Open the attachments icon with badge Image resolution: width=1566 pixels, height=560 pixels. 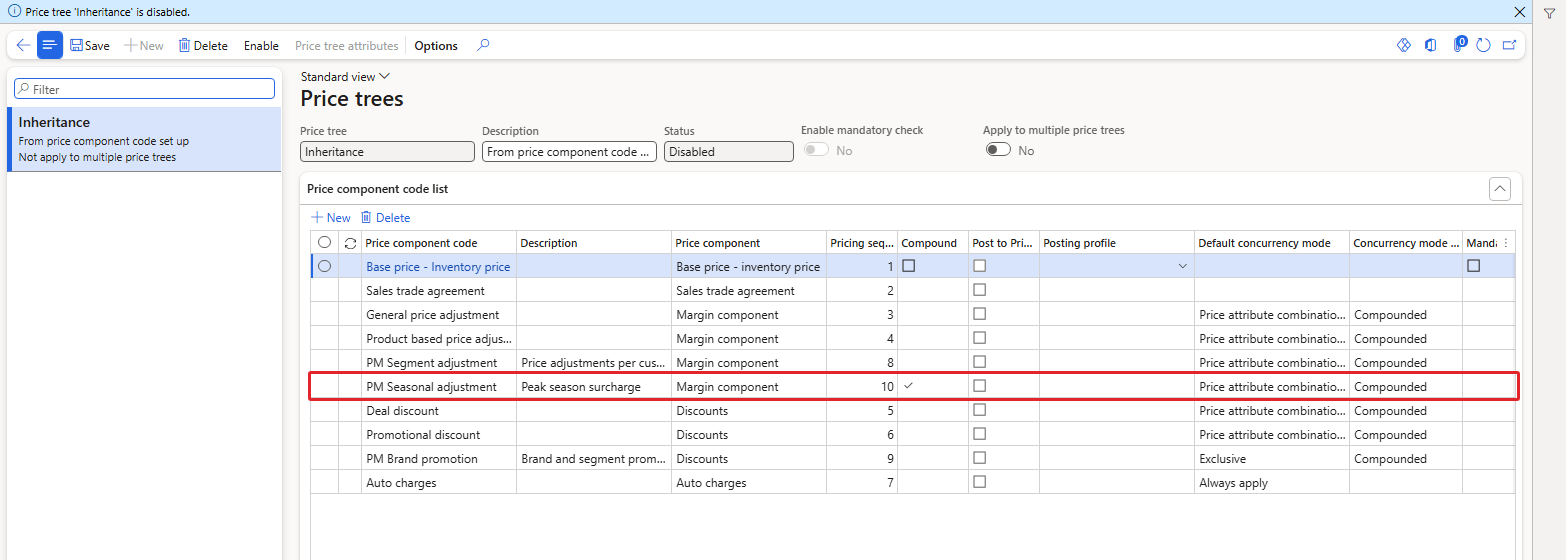[x=1459, y=44]
